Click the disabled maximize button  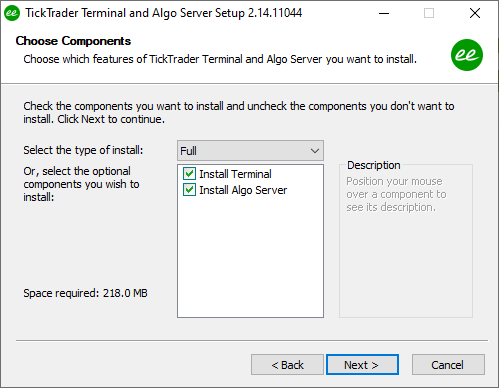tap(429, 13)
